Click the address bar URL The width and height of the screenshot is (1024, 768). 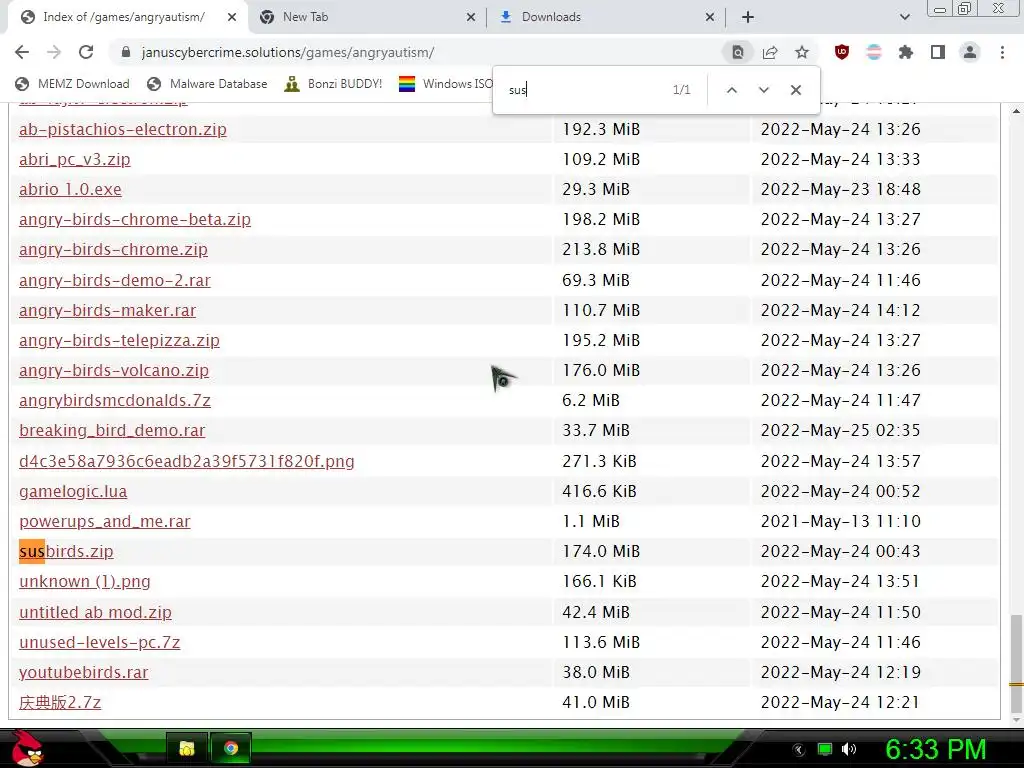(287, 52)
